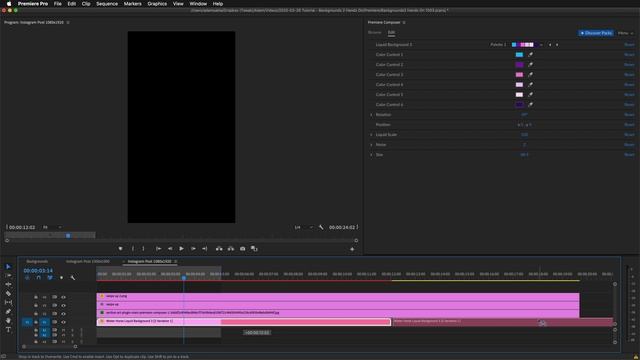
Task: Toggle Linked Selection in the timeline
Action: coord(50,278)
